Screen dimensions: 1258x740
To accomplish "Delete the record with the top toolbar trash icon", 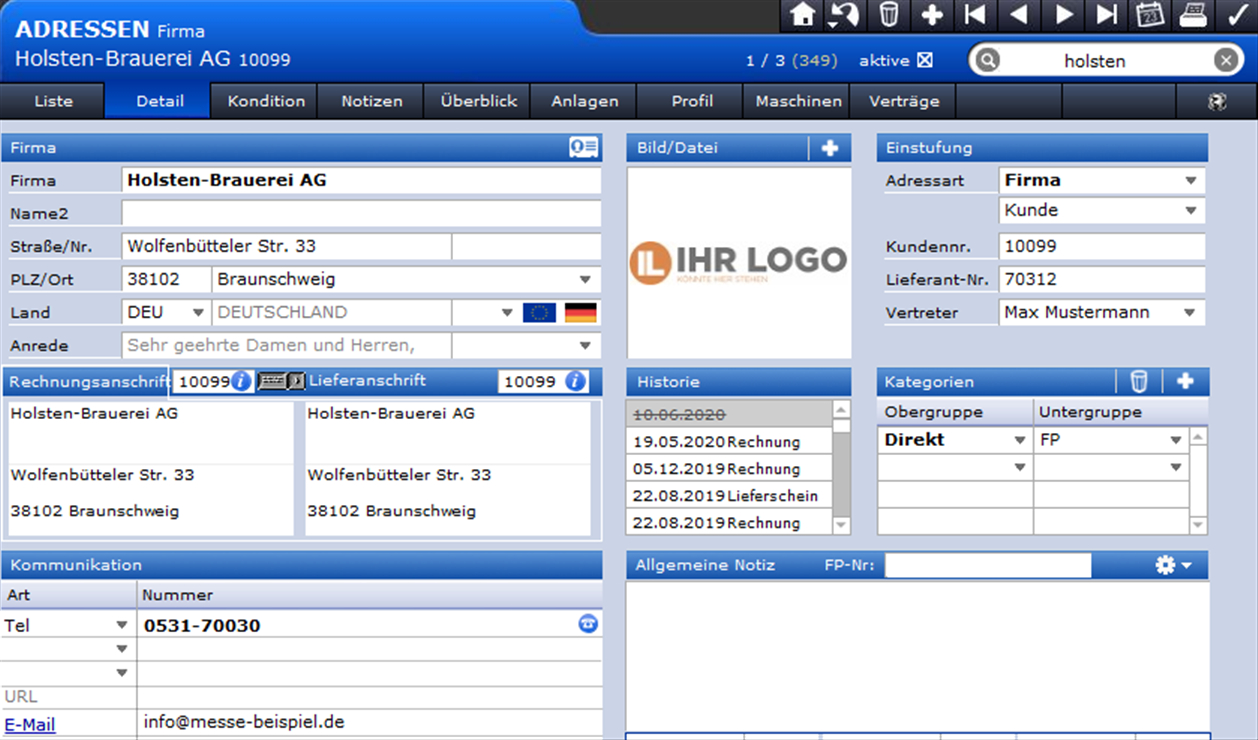I will [x=889, y=14].
